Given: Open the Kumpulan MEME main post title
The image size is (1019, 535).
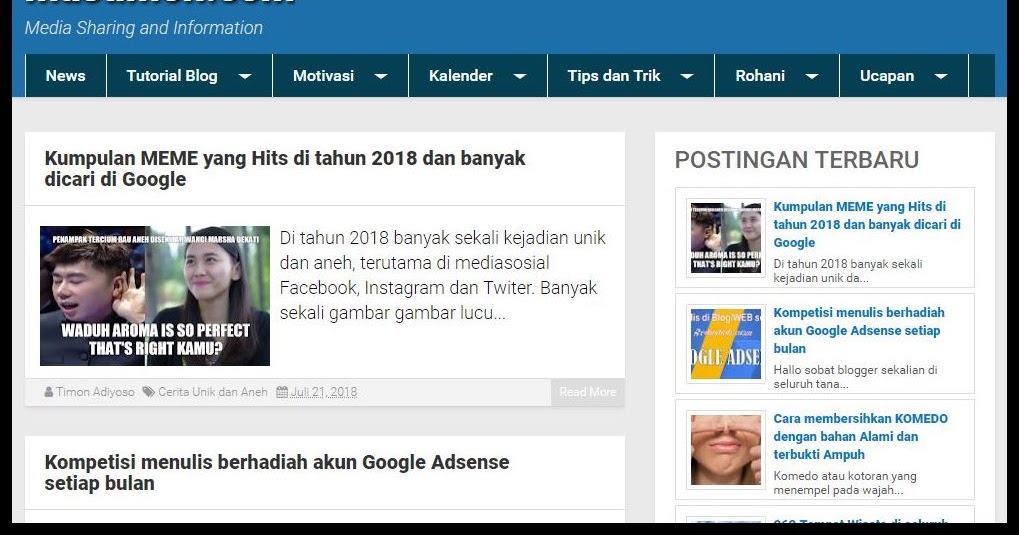Looking at the screenshot, I should click(285, 168).
